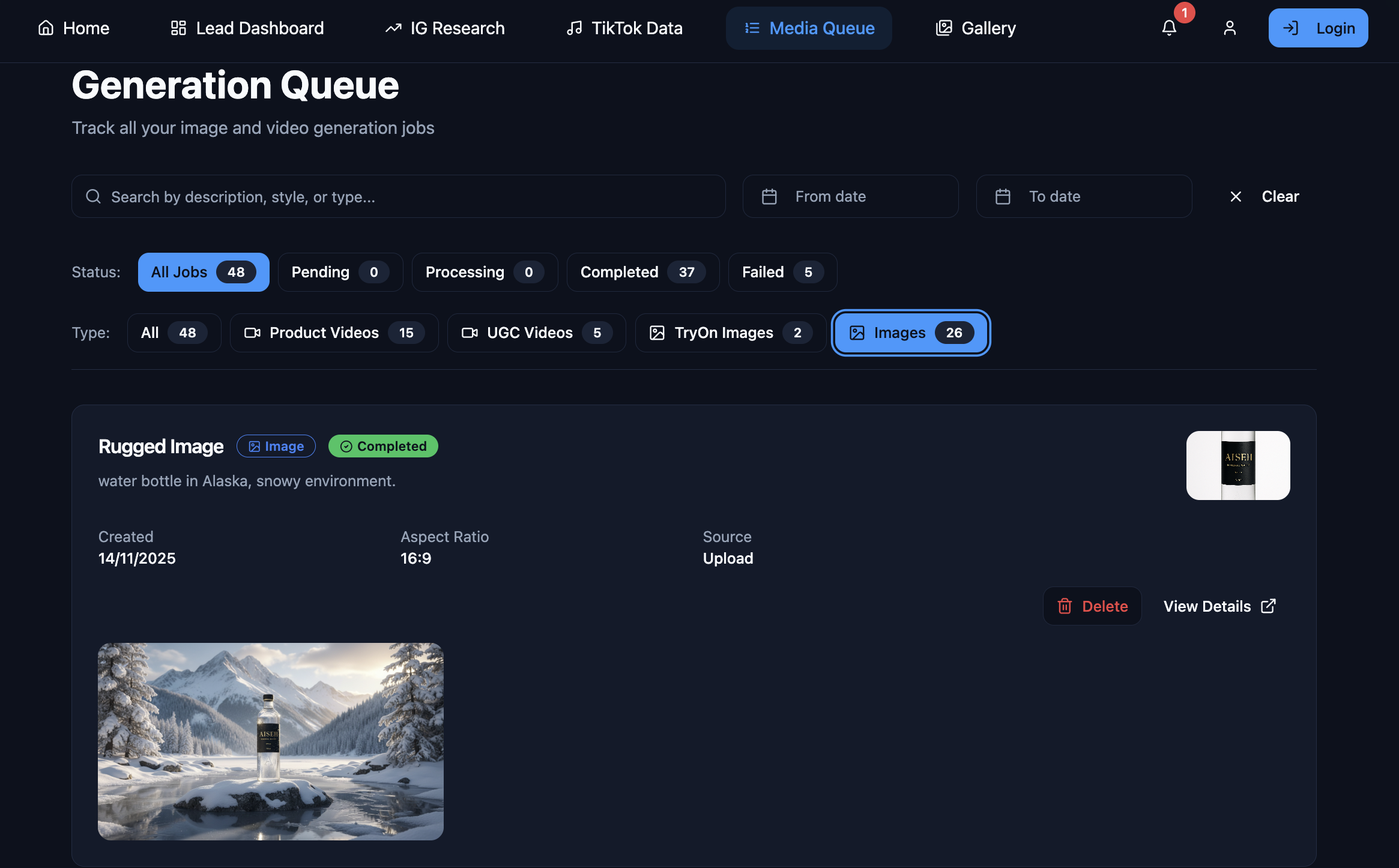Click the TikTok Data music note icon
1399x868 pixels.
pos(575,28)
